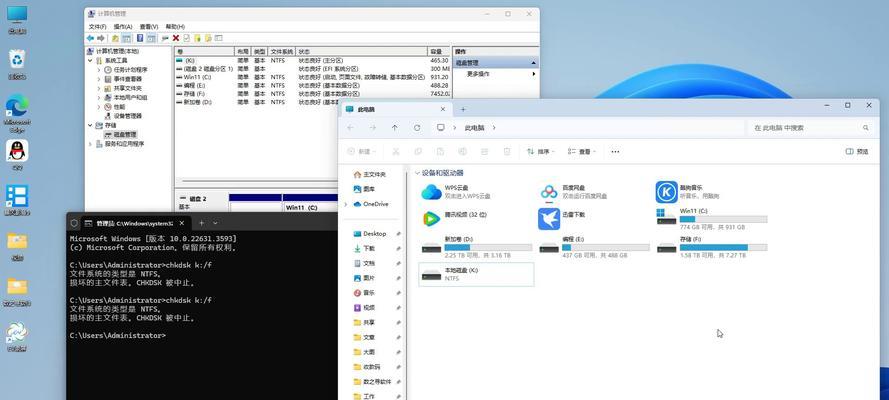
Task: Open 下载 in Explorer sidebar
Action: point(369,248)
